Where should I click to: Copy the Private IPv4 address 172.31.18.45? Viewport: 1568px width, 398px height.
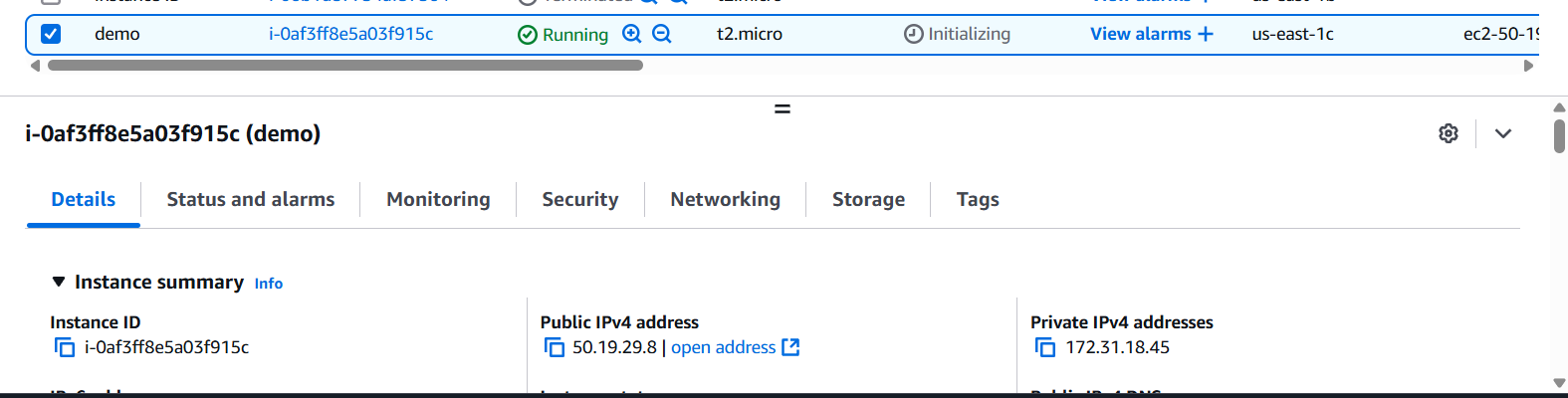(x=1045, y=347)
